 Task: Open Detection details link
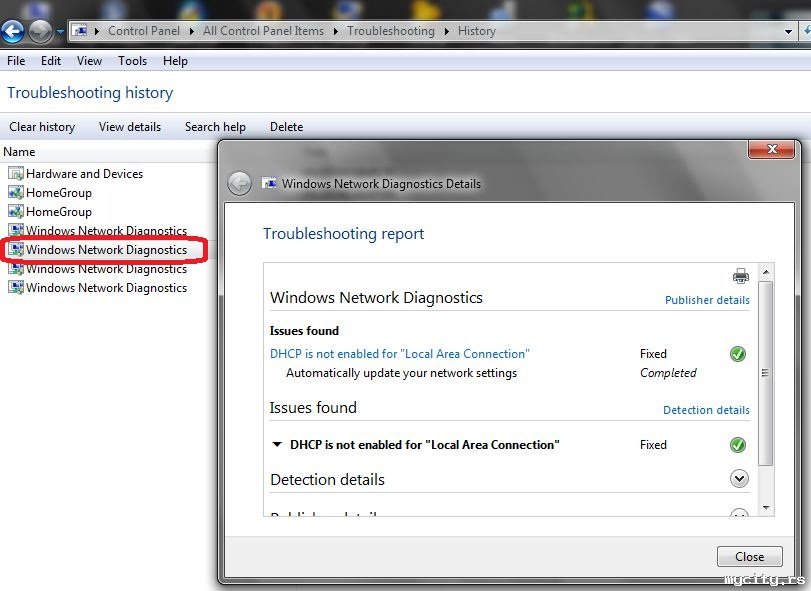706,410
